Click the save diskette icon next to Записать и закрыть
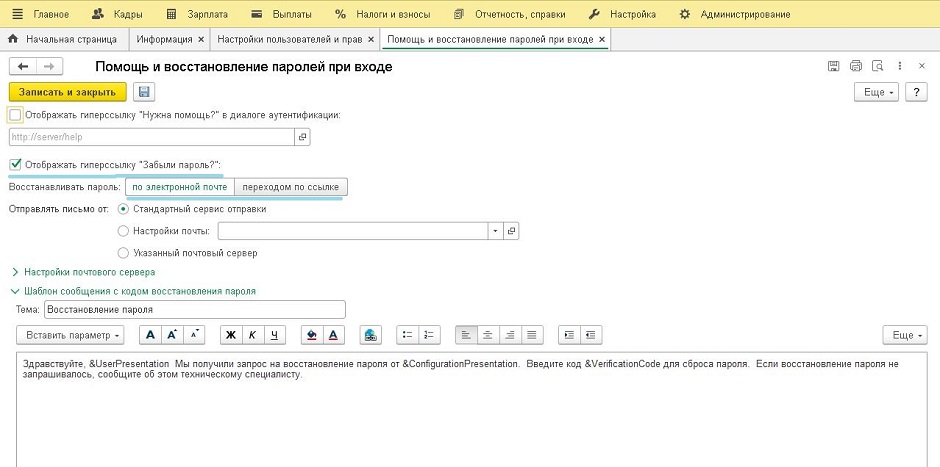 (144, 92)
